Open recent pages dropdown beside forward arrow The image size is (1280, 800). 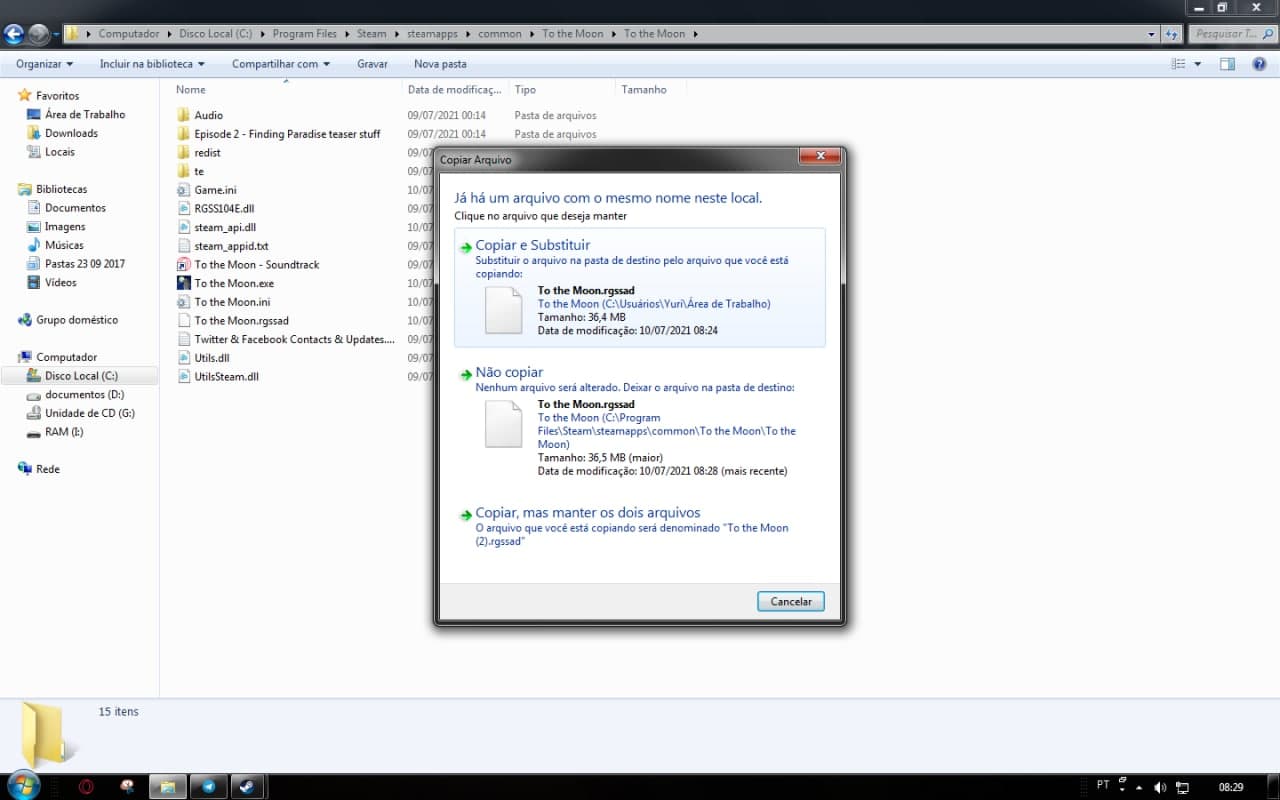point(55,34)
